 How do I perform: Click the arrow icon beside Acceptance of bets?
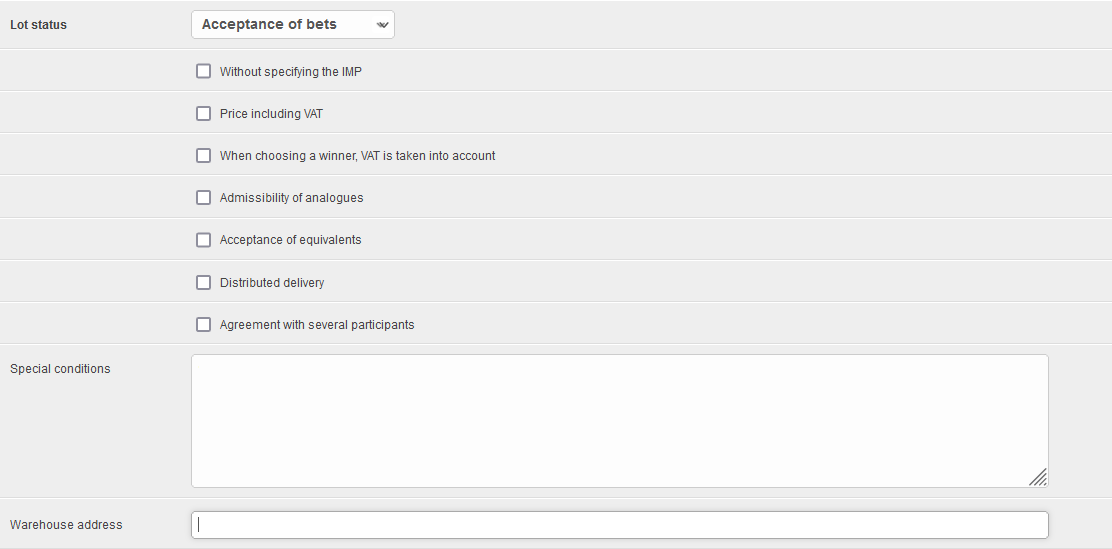pos(382,25)
